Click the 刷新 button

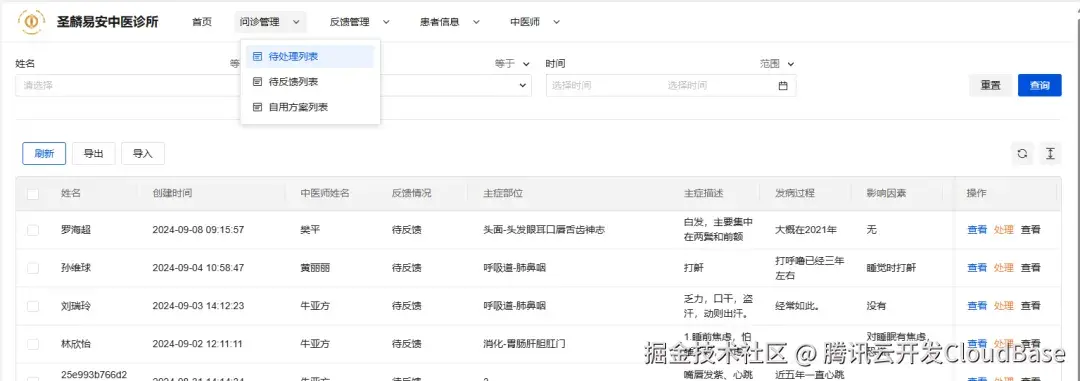[x=44, y=154]
